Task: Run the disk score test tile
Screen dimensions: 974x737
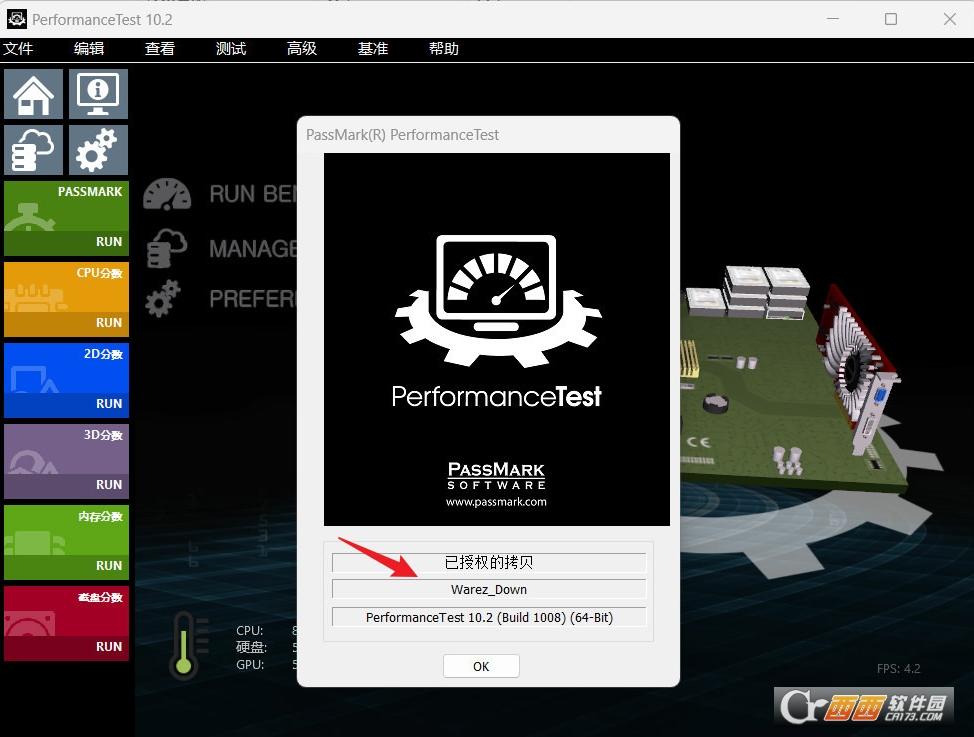Action: point(66,623)
